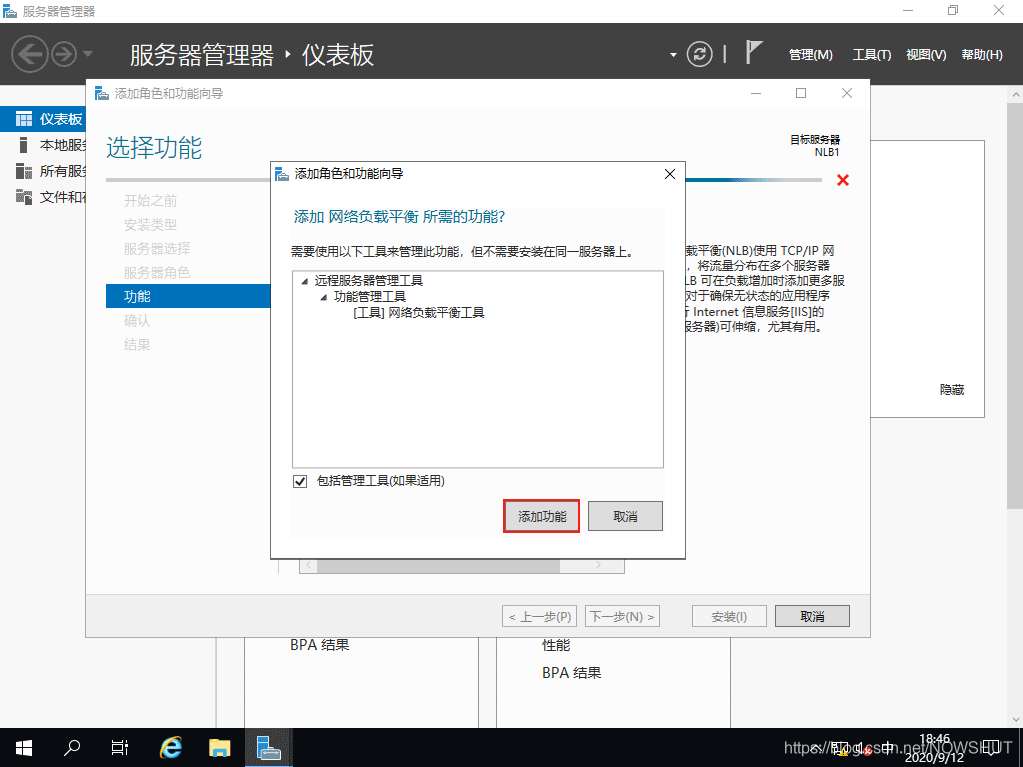Image resolution: width=1023 pixels, height=767 pixels.
Task: Go to 确认 wizard step
Action: point(137,321)
